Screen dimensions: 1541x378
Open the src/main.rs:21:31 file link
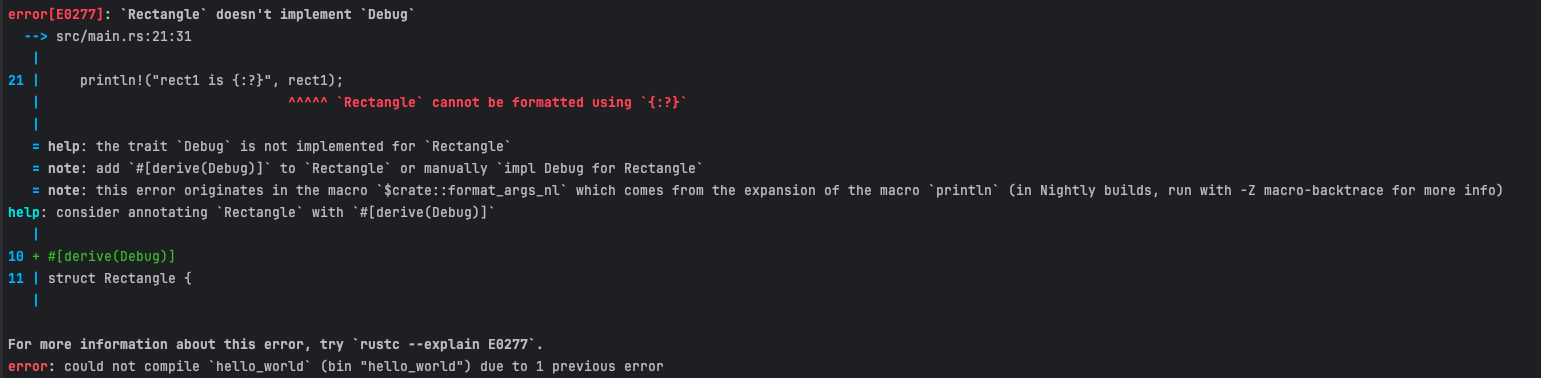[123, 36]
